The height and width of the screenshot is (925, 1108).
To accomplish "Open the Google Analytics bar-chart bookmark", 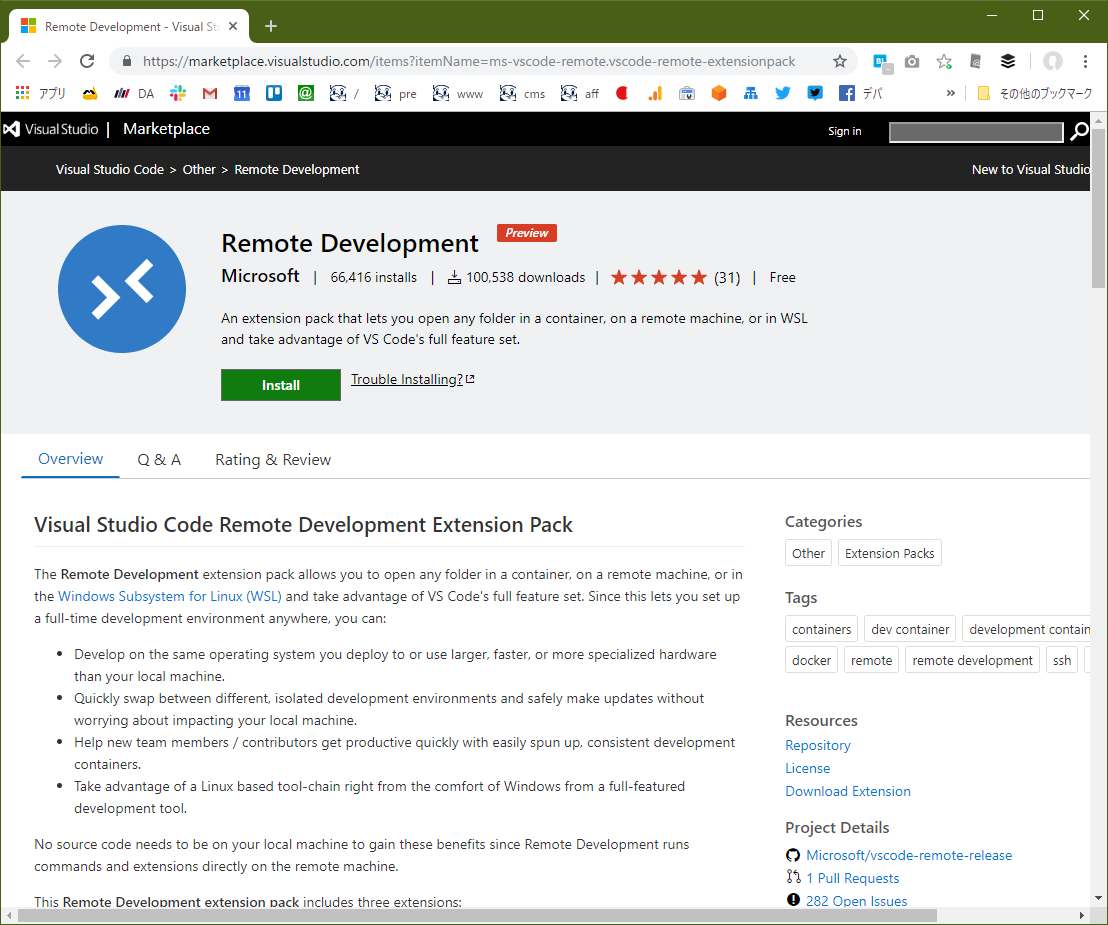I will coord(655,93).
